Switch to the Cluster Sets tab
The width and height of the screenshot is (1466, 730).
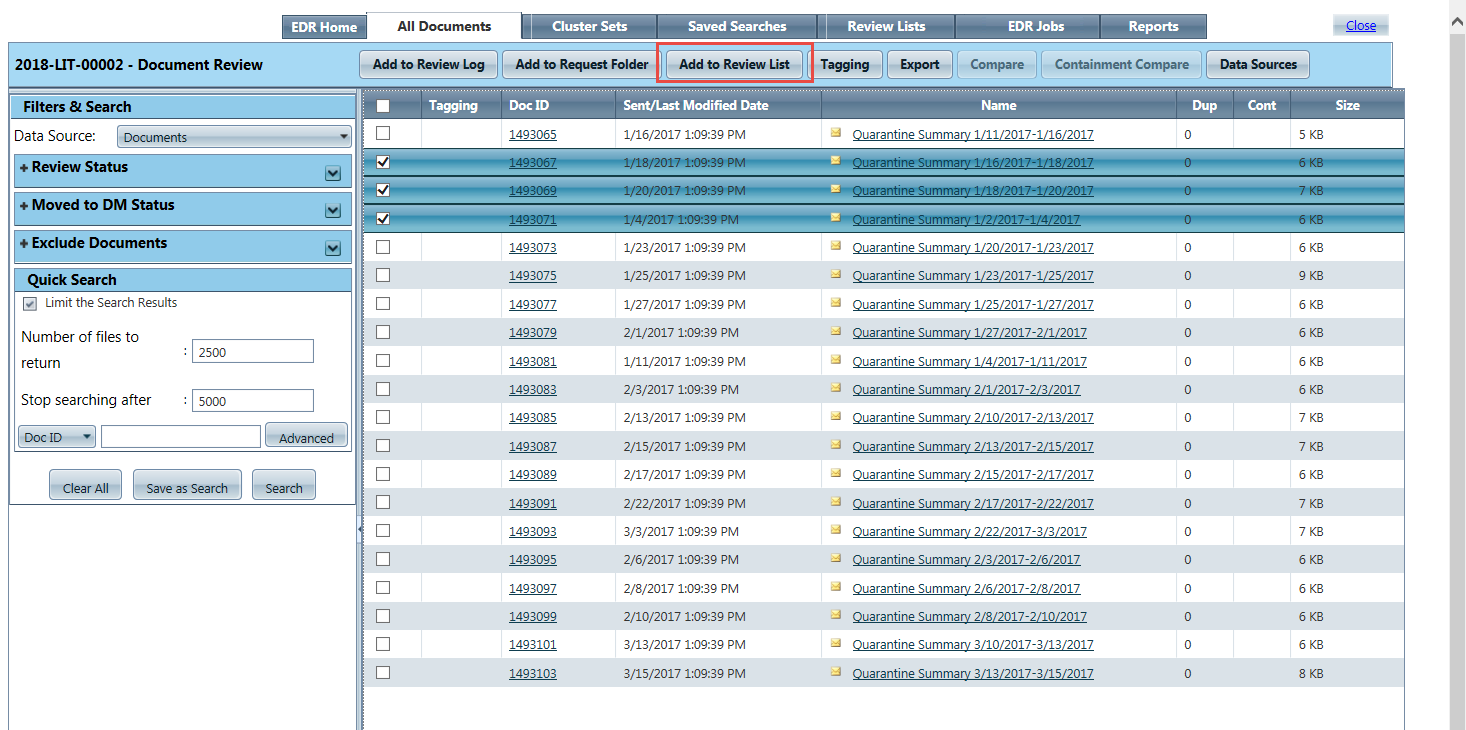(x=589, y=26)
